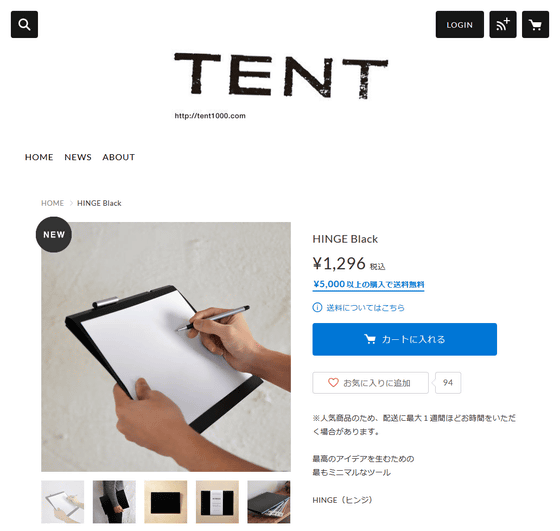Click the RSS follow shop icon
The width and height of the screenshot is (560, 531).
click(x=502, y=25)
